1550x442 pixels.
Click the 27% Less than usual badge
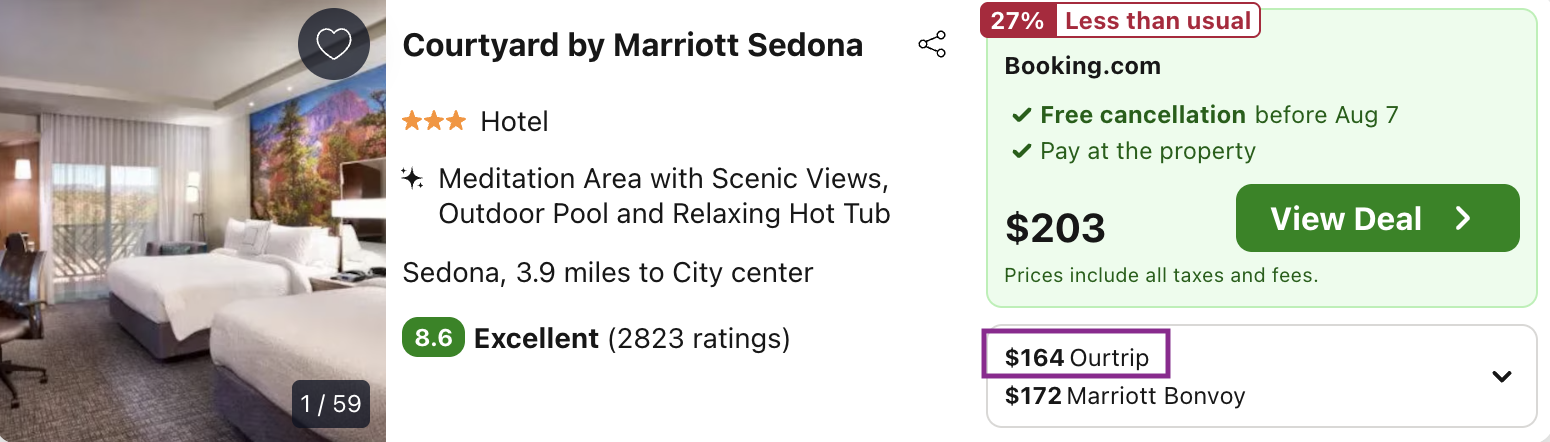[1120, 20]
